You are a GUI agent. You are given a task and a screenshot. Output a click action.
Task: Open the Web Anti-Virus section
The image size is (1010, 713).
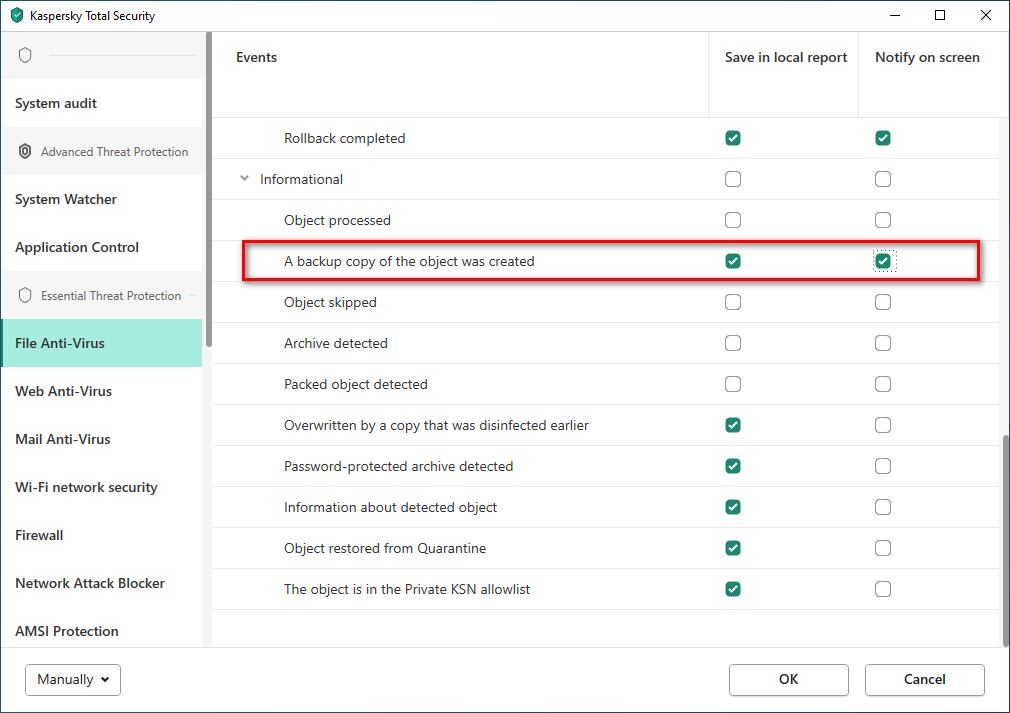pos(64,391)
